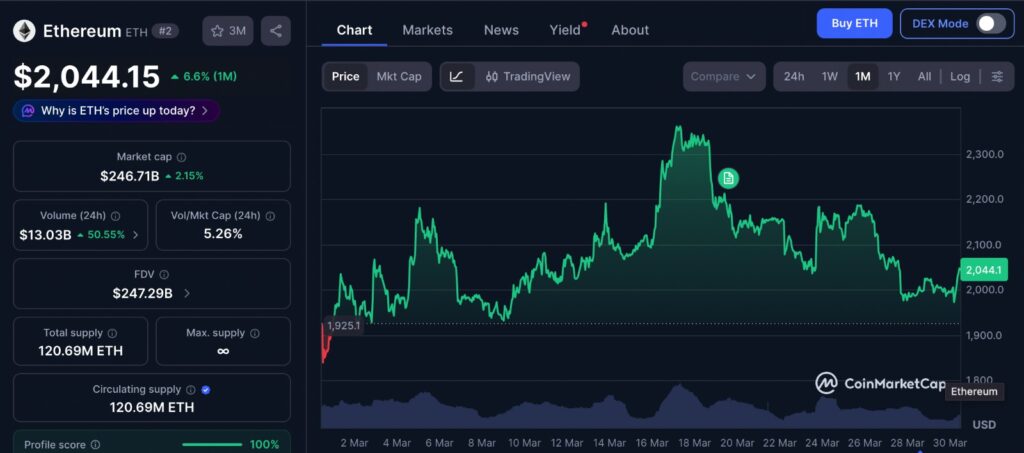
Task: Open the Chart tab
Action: coord(355,30)
